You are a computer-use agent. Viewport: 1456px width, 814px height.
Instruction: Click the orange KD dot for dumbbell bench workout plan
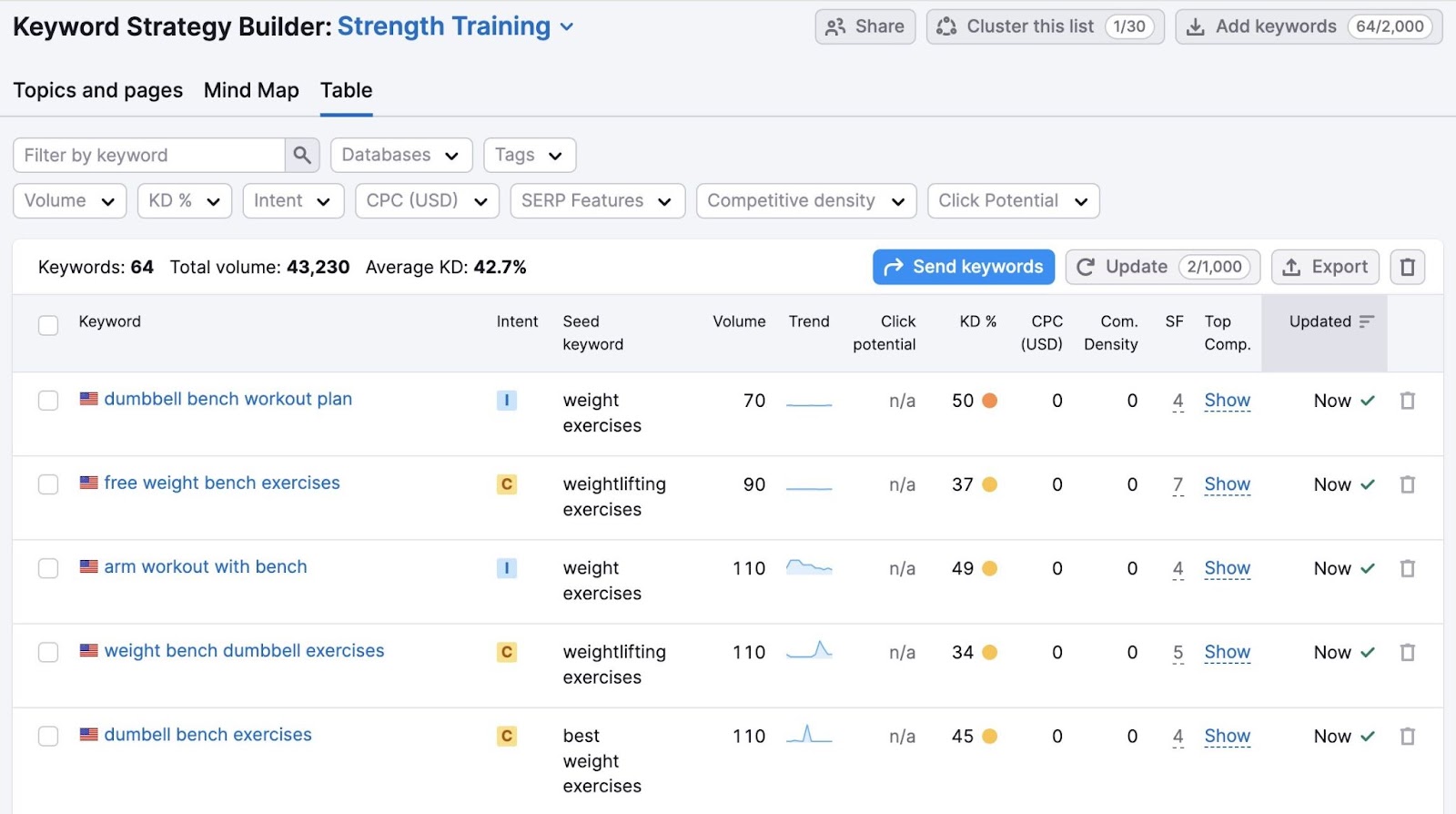tap(989, 401)
